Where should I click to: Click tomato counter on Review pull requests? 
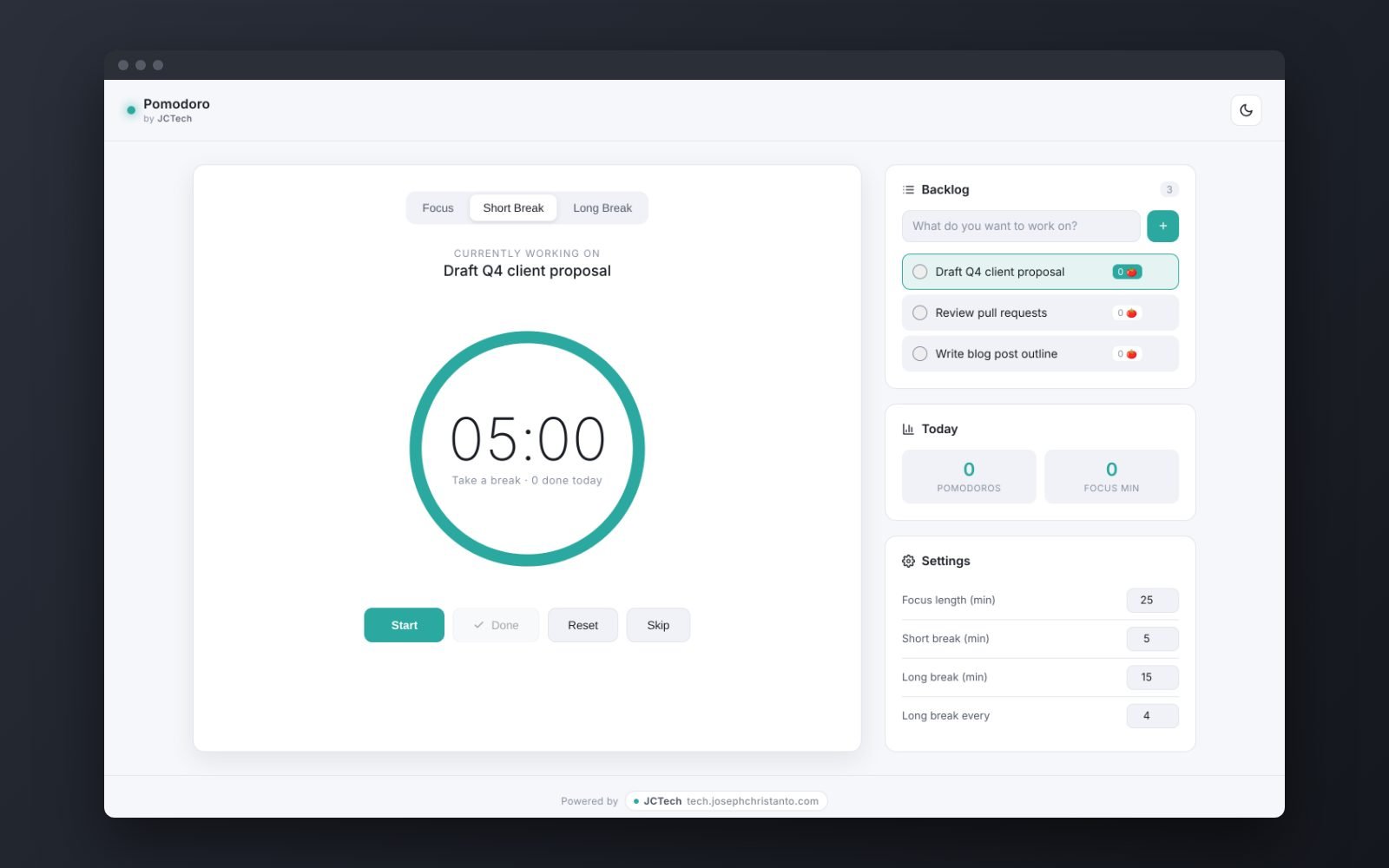(1127, 312)
